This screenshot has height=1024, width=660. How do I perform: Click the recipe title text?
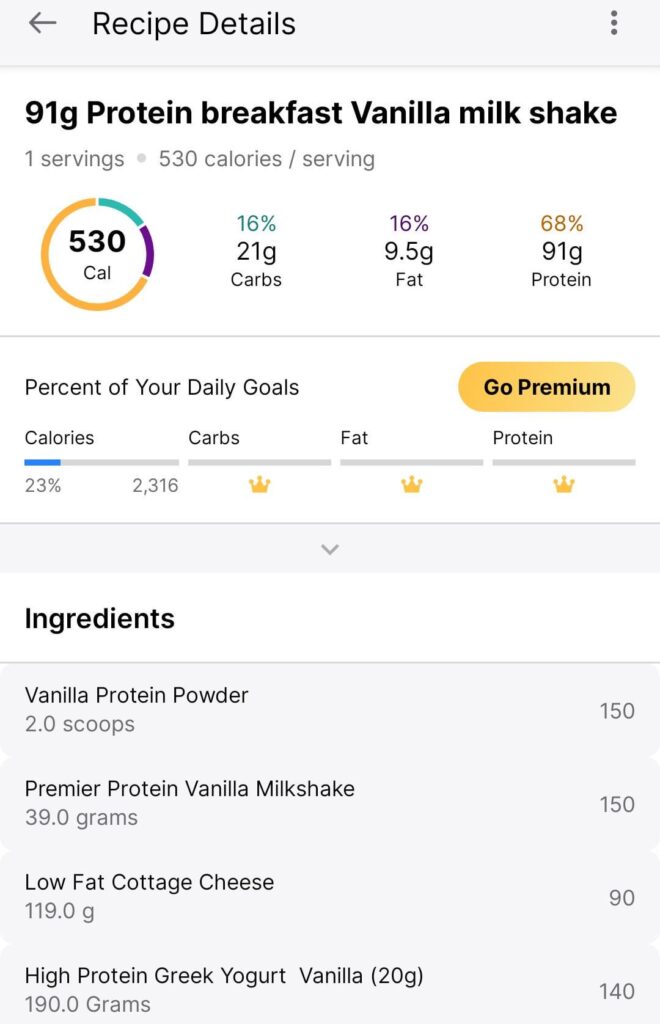pyautogui.click(x=322, y=112)
